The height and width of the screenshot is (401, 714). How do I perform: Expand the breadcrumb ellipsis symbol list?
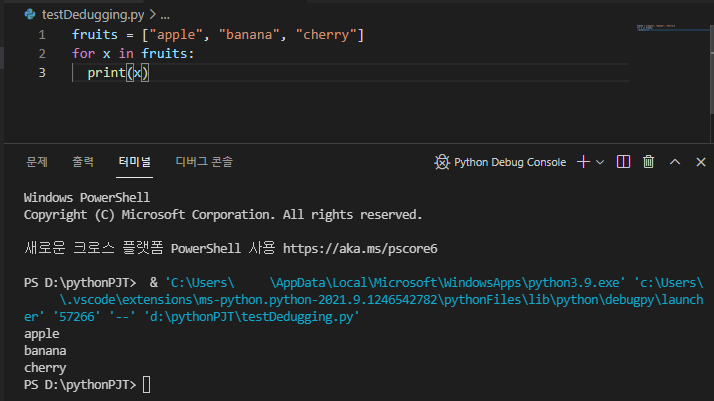point(165,15)
